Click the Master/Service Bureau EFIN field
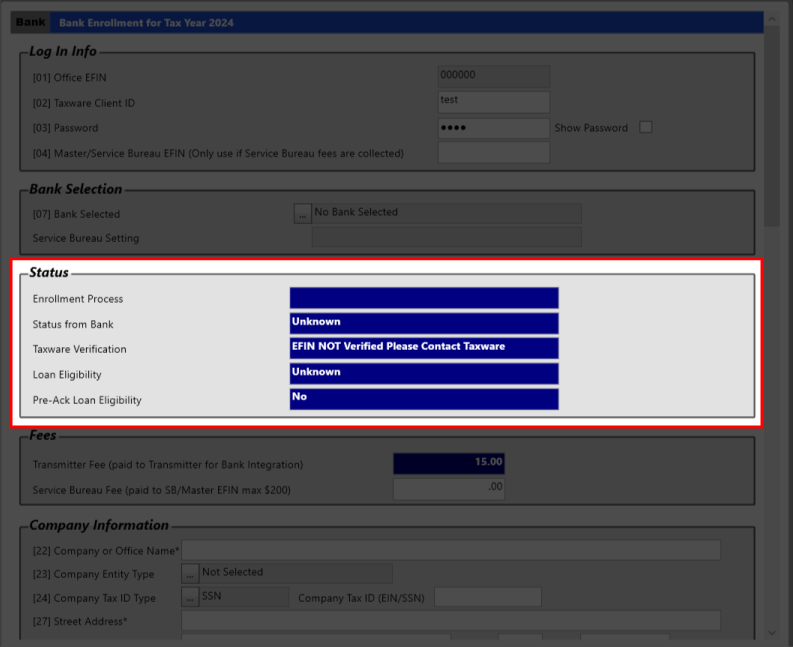The image size is (793, 647). [x=494, y=153]
